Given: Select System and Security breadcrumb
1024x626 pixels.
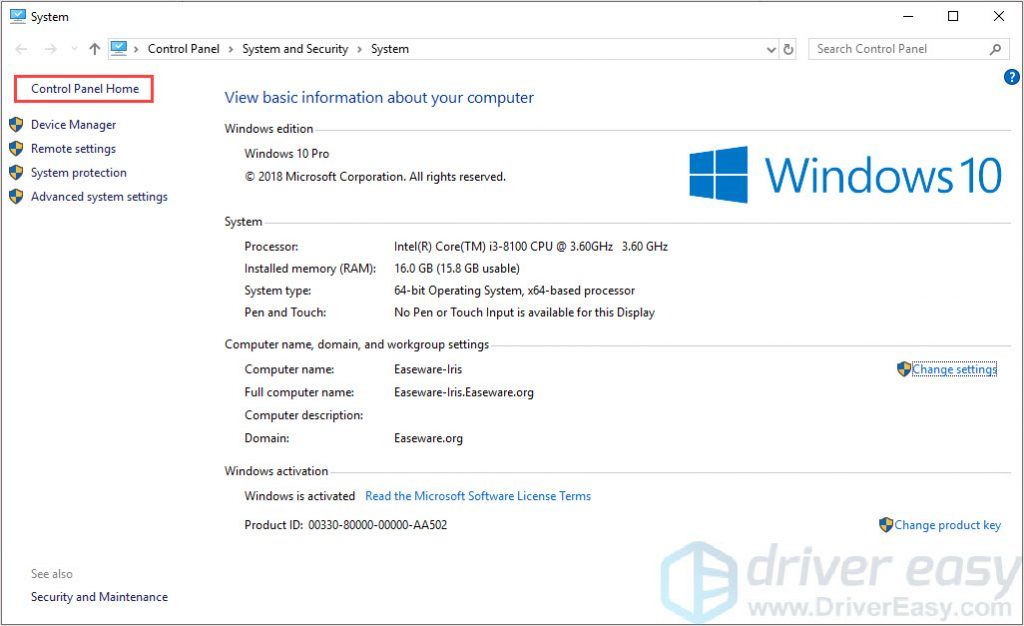Looking at the screenshot, I should [x=295, y=49].
